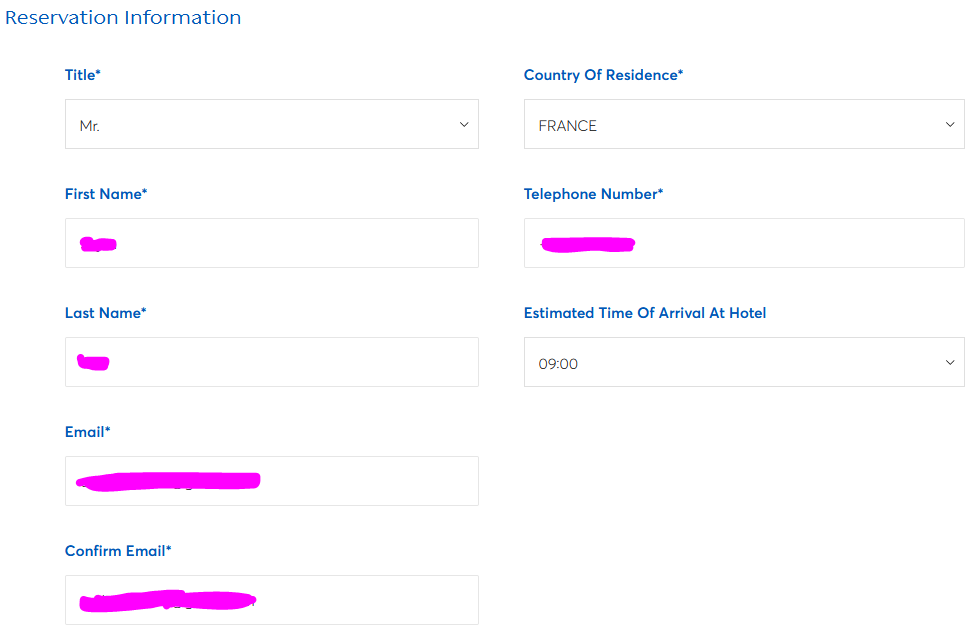Screen dimensions: 977x637
Task: Click the Country Of Residence* label
Action: coord(603,75)
